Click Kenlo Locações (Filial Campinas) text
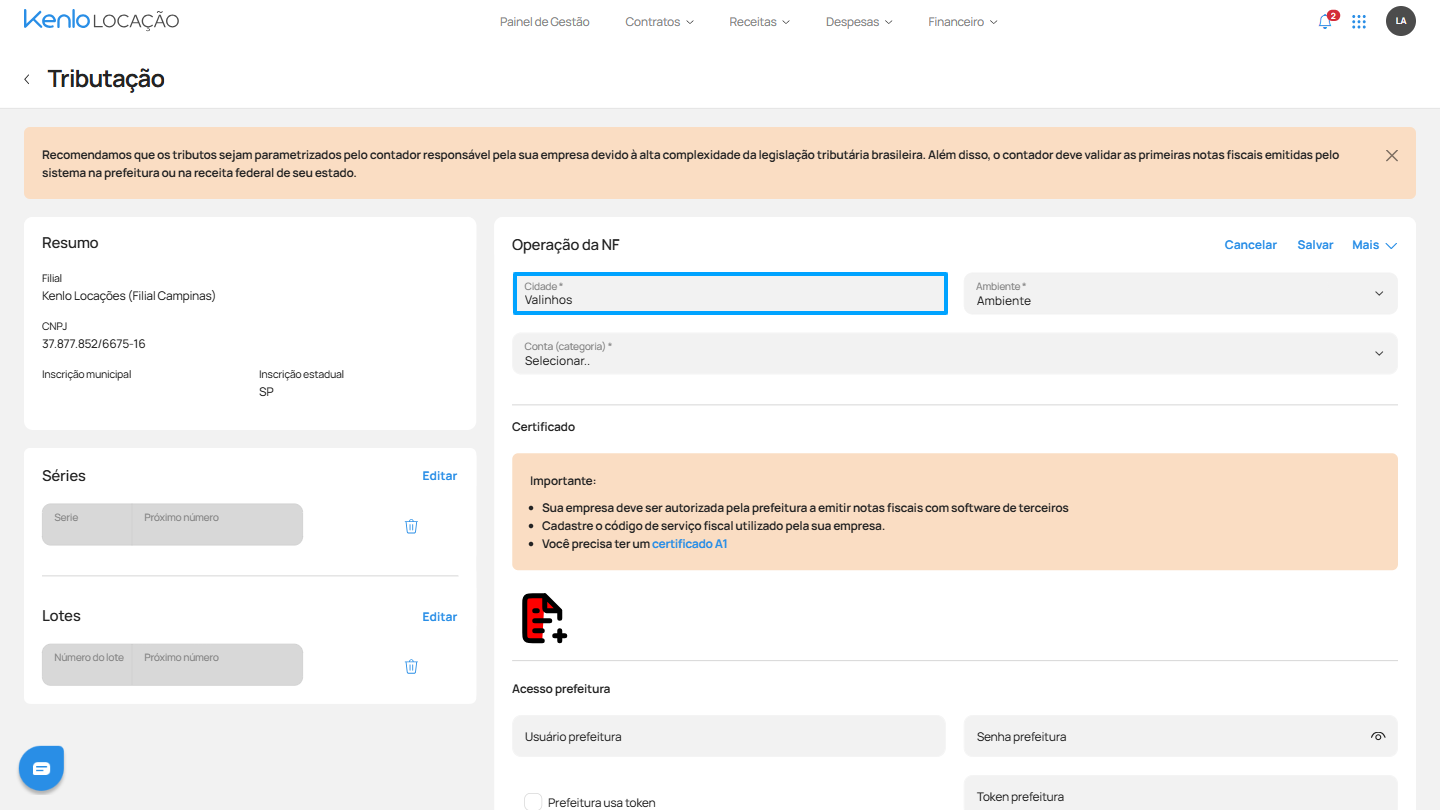 pyautogui.click(x=129, y=296)
